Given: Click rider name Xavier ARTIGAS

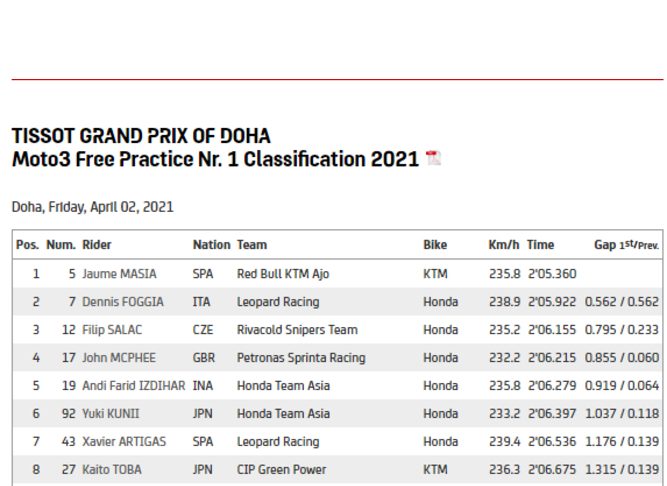Looking at the screenshot, I should point(124,442).
